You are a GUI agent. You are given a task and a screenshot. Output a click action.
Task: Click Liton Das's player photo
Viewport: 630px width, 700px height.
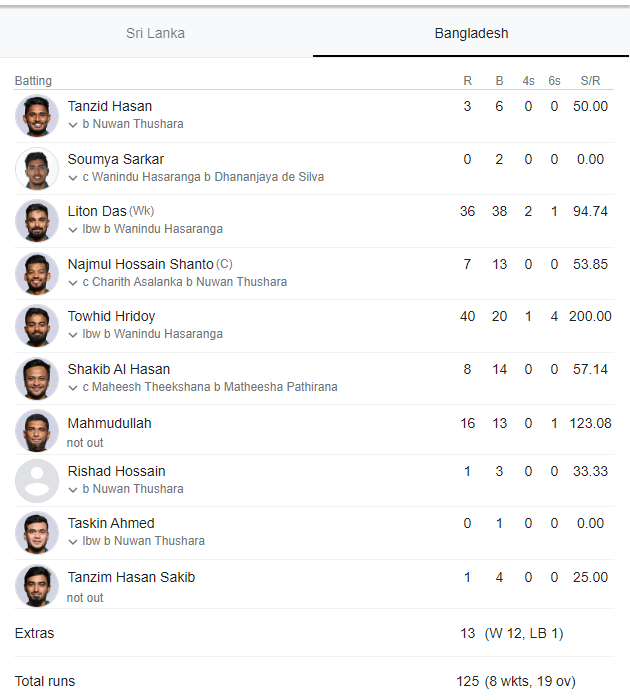click(37, 221)
